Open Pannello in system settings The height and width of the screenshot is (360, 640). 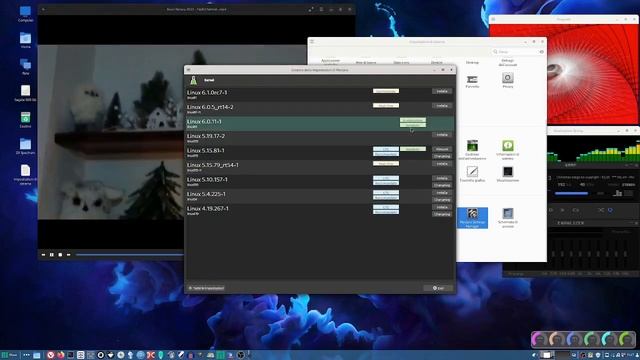472,81
